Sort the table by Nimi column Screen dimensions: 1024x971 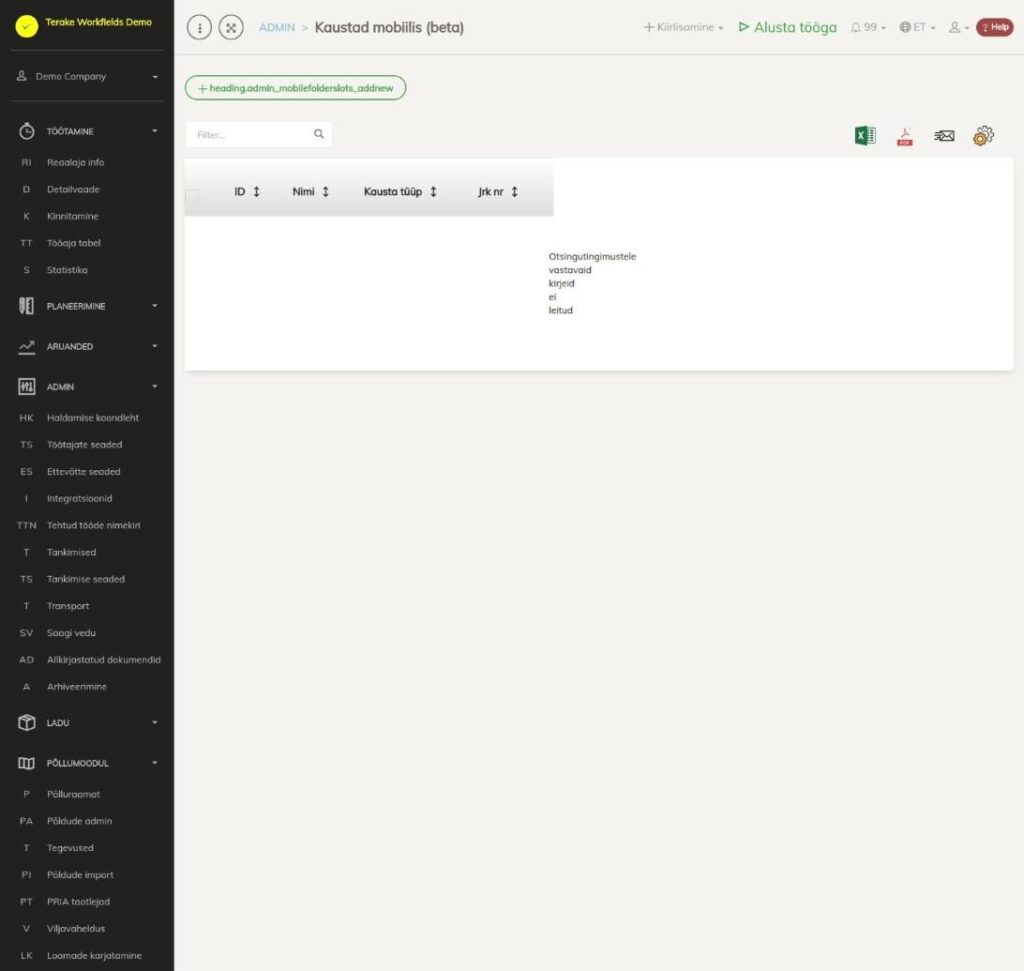(311, 191)
